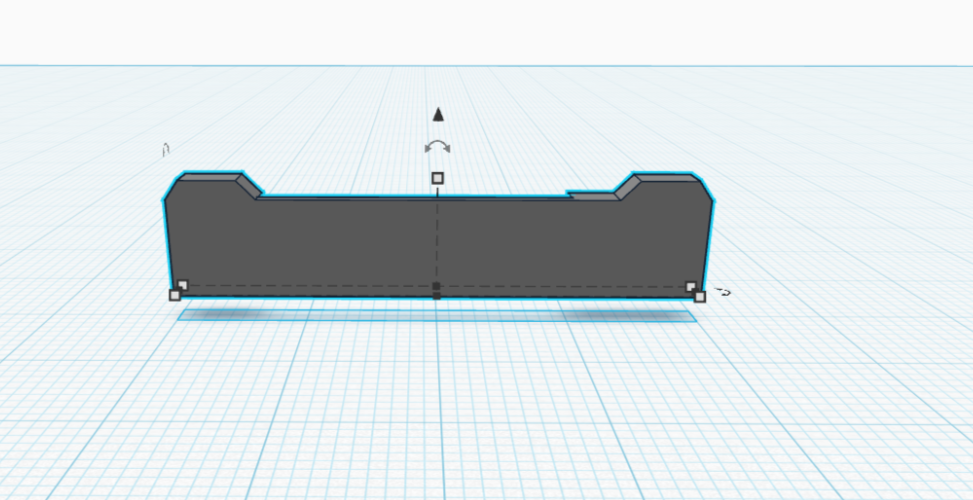The width and height of the screenshot is (973, 500).
Task: Click the curved rotation arrow above the shape
Action: (437, 147)
